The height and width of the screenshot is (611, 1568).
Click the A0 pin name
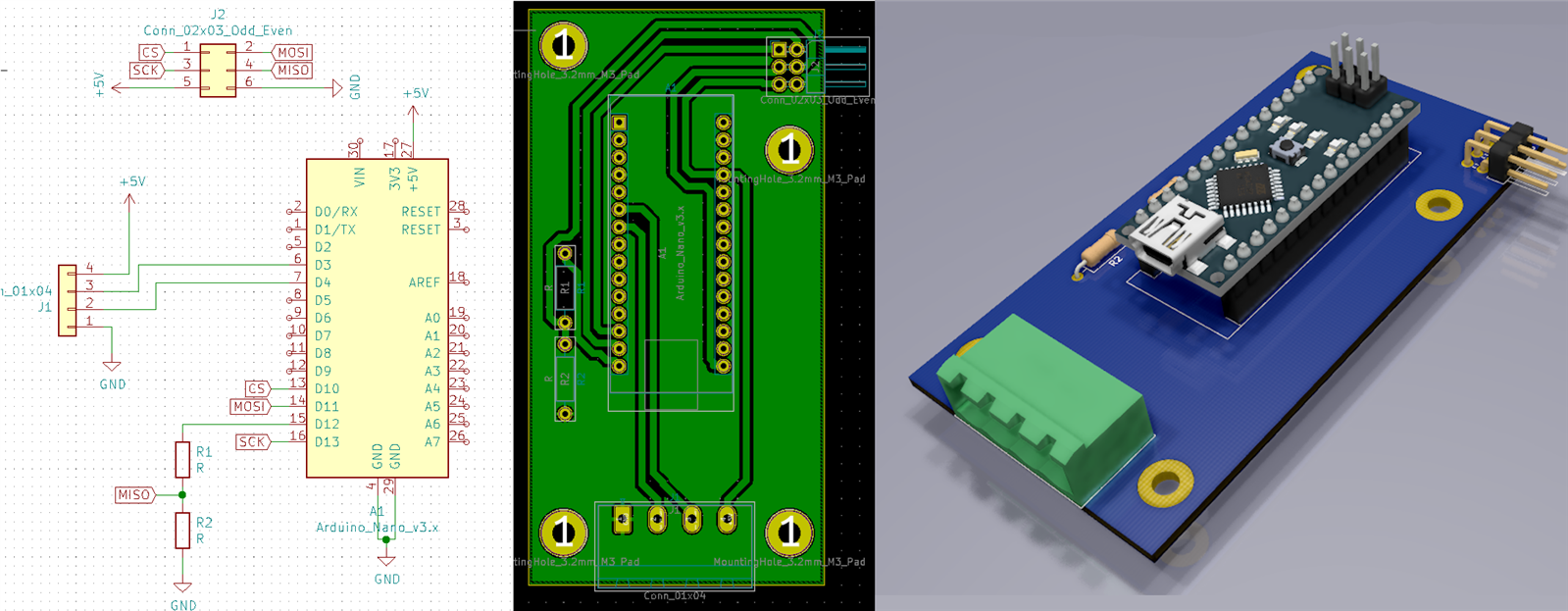(x=432, y=318)
